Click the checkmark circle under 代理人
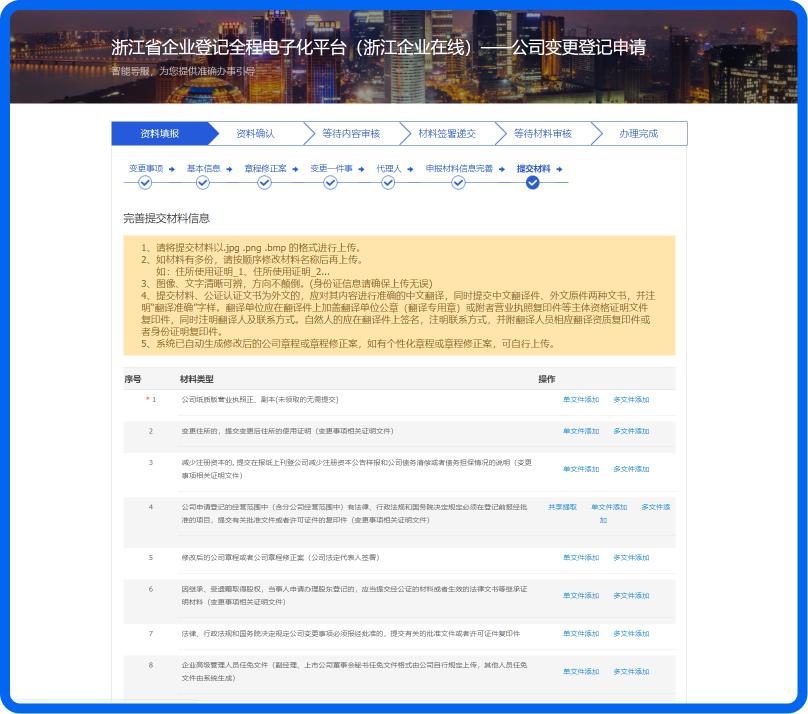Viewport: 808px width, 714px height. [389, 182]
